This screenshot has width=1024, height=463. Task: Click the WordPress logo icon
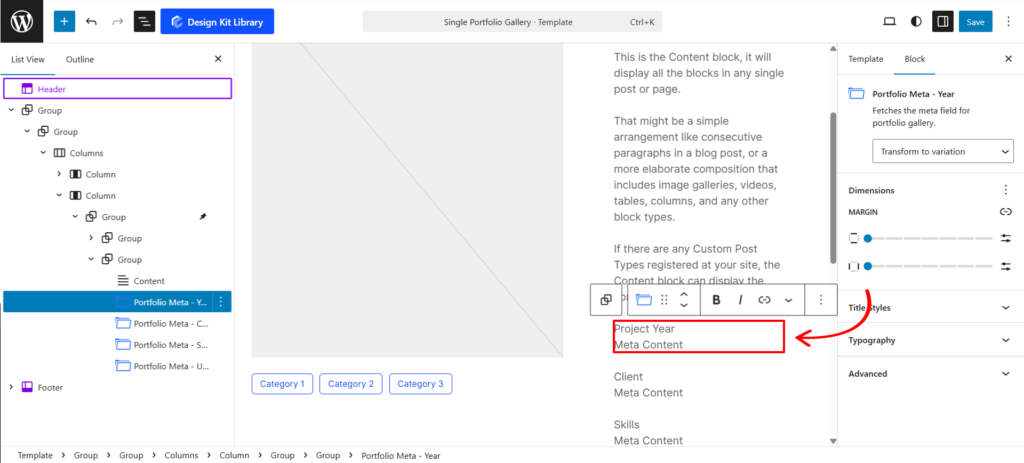22,21
